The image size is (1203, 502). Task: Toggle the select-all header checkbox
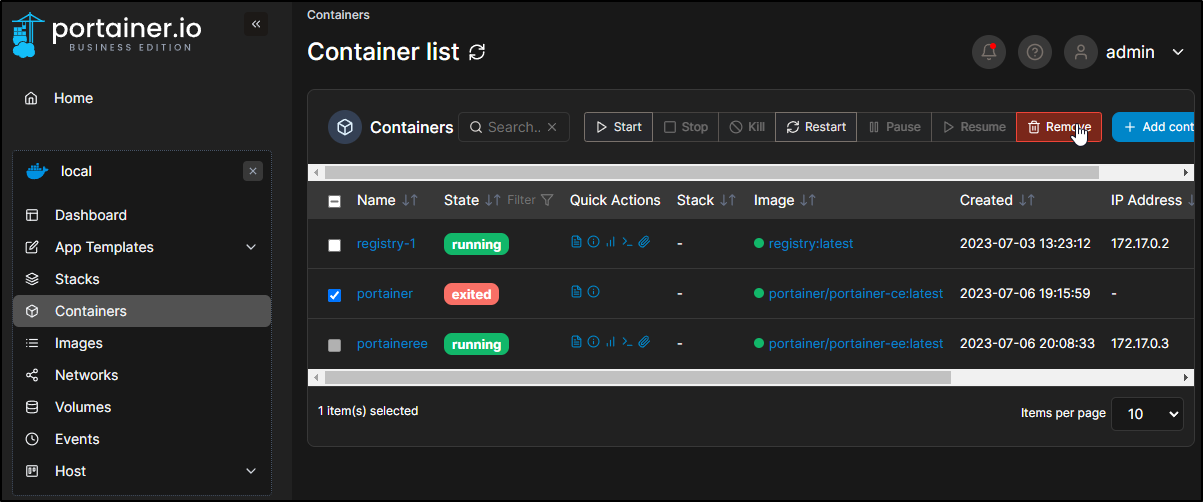pos(335,201)
